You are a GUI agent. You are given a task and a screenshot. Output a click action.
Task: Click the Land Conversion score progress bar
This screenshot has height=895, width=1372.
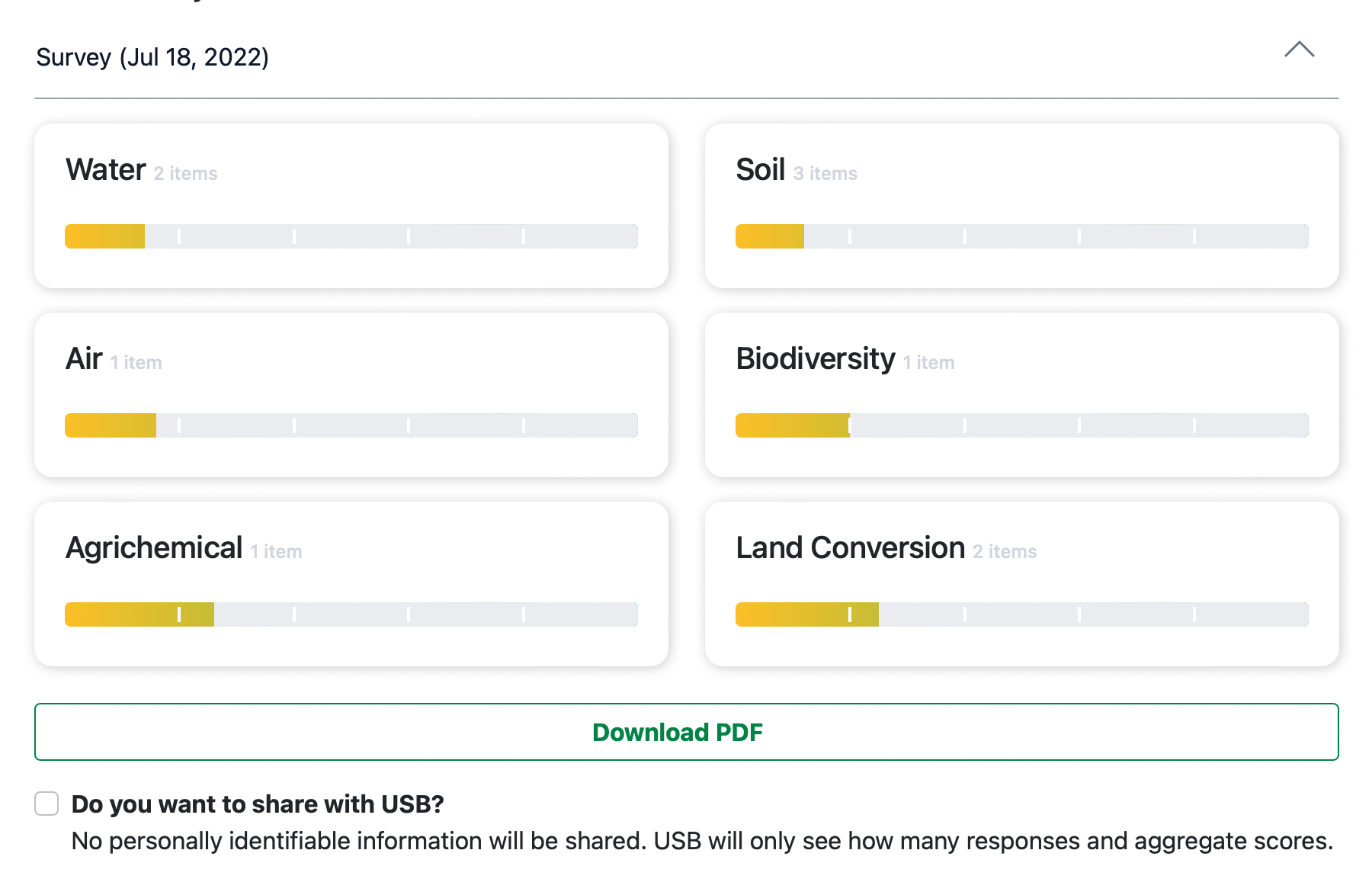pos(1021,614)
